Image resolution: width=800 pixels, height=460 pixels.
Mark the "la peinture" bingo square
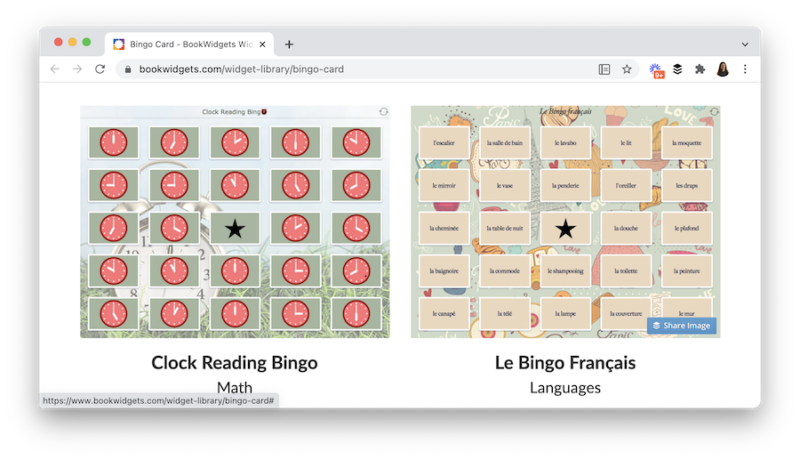click(687, 271)
